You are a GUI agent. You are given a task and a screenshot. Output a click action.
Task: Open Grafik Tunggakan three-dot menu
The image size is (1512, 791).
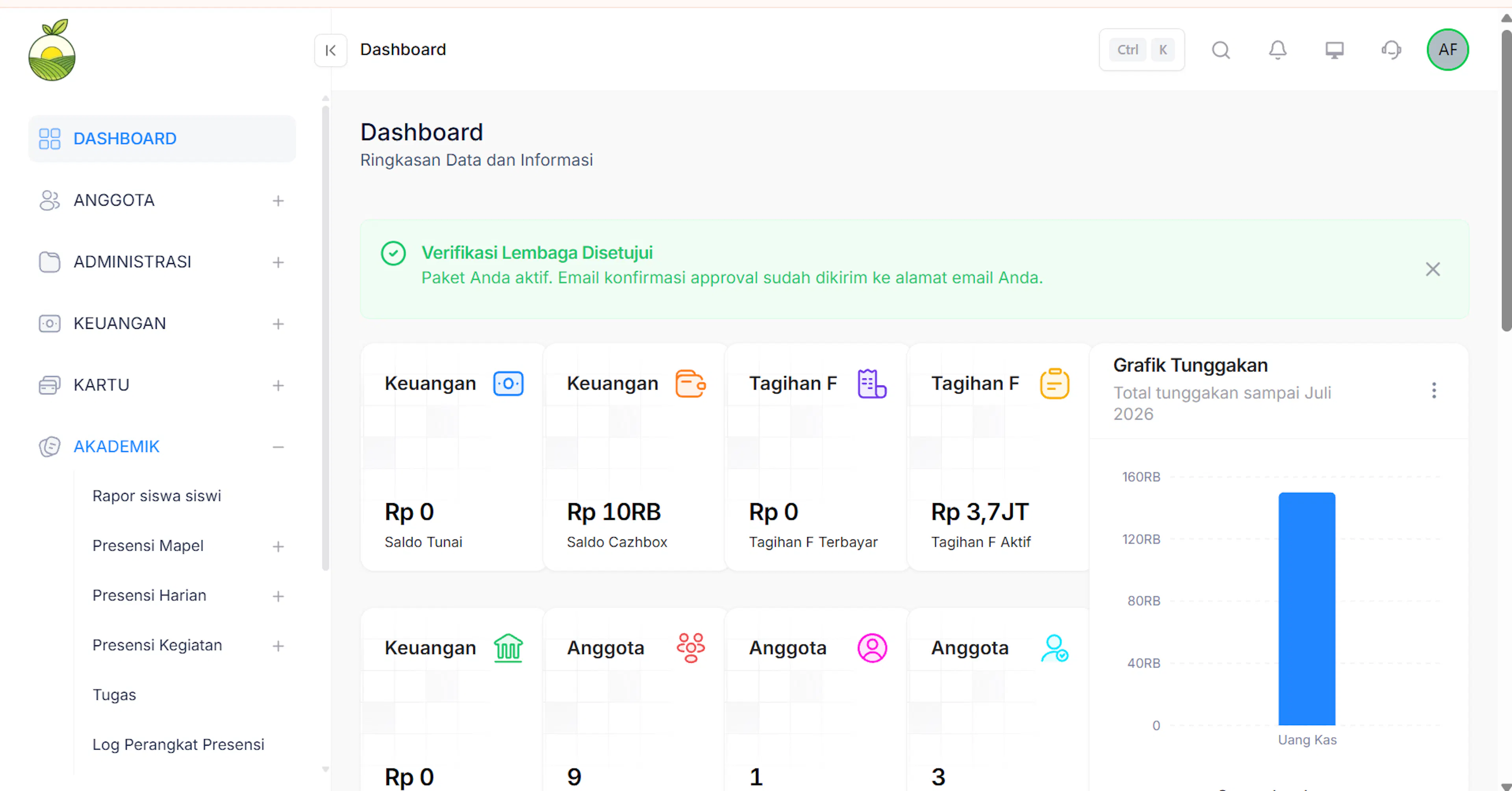[x=1433, y=391]
